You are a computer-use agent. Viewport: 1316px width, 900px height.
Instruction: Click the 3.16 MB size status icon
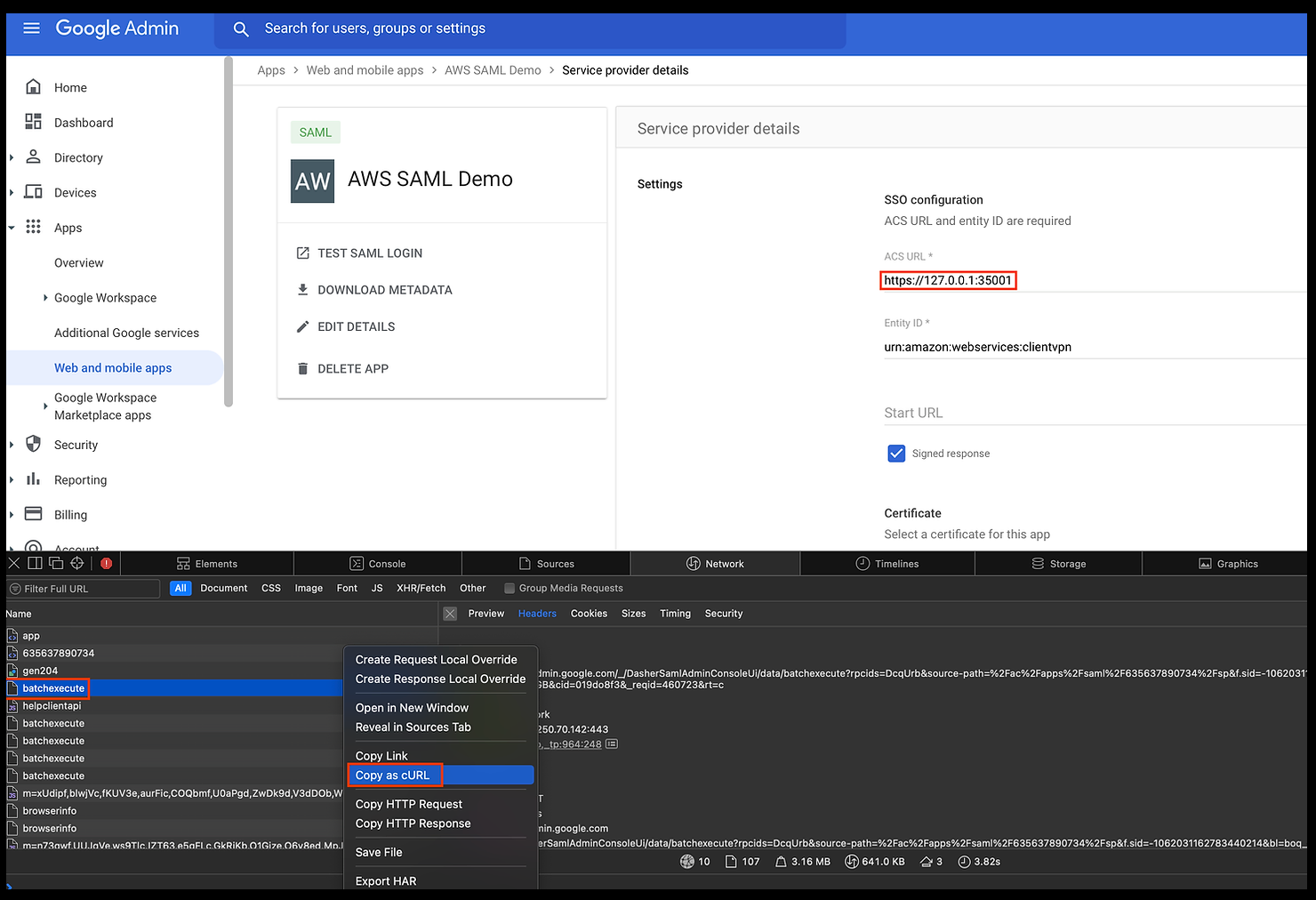click(781, 862)
